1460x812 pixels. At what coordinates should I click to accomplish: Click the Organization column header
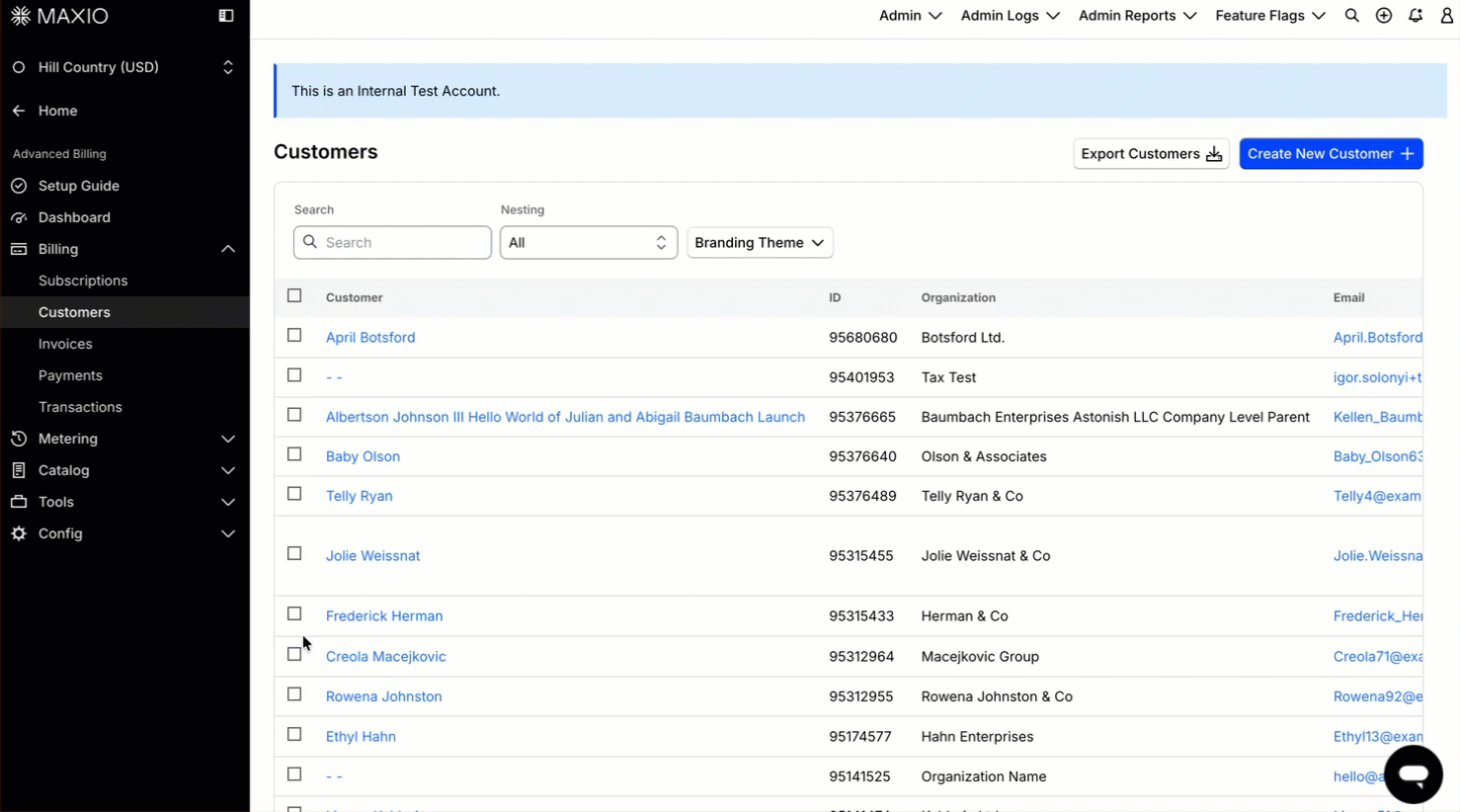coord(958,297)
